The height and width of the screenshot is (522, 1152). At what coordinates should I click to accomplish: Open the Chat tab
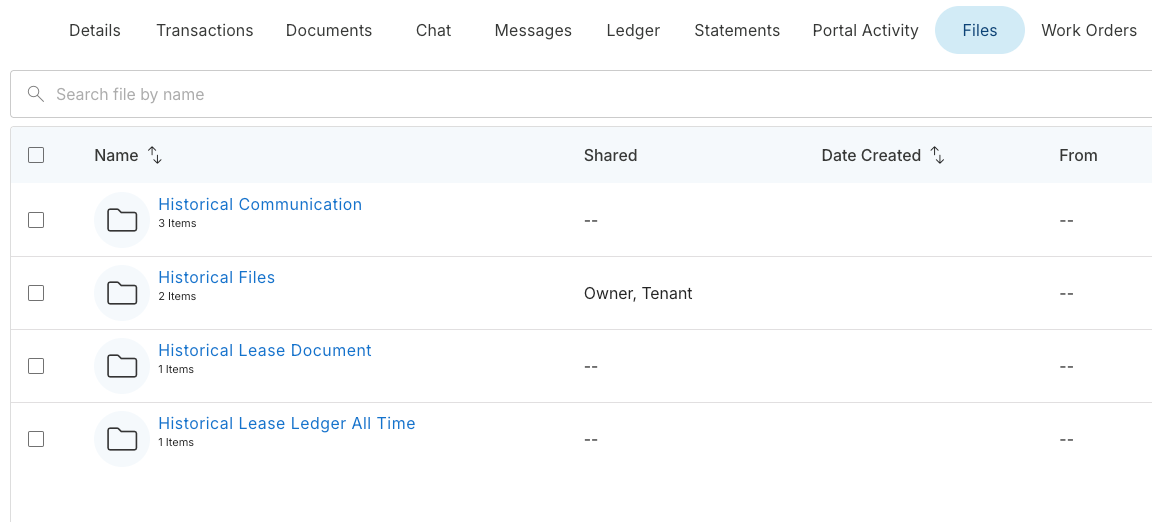pos(433,30)
